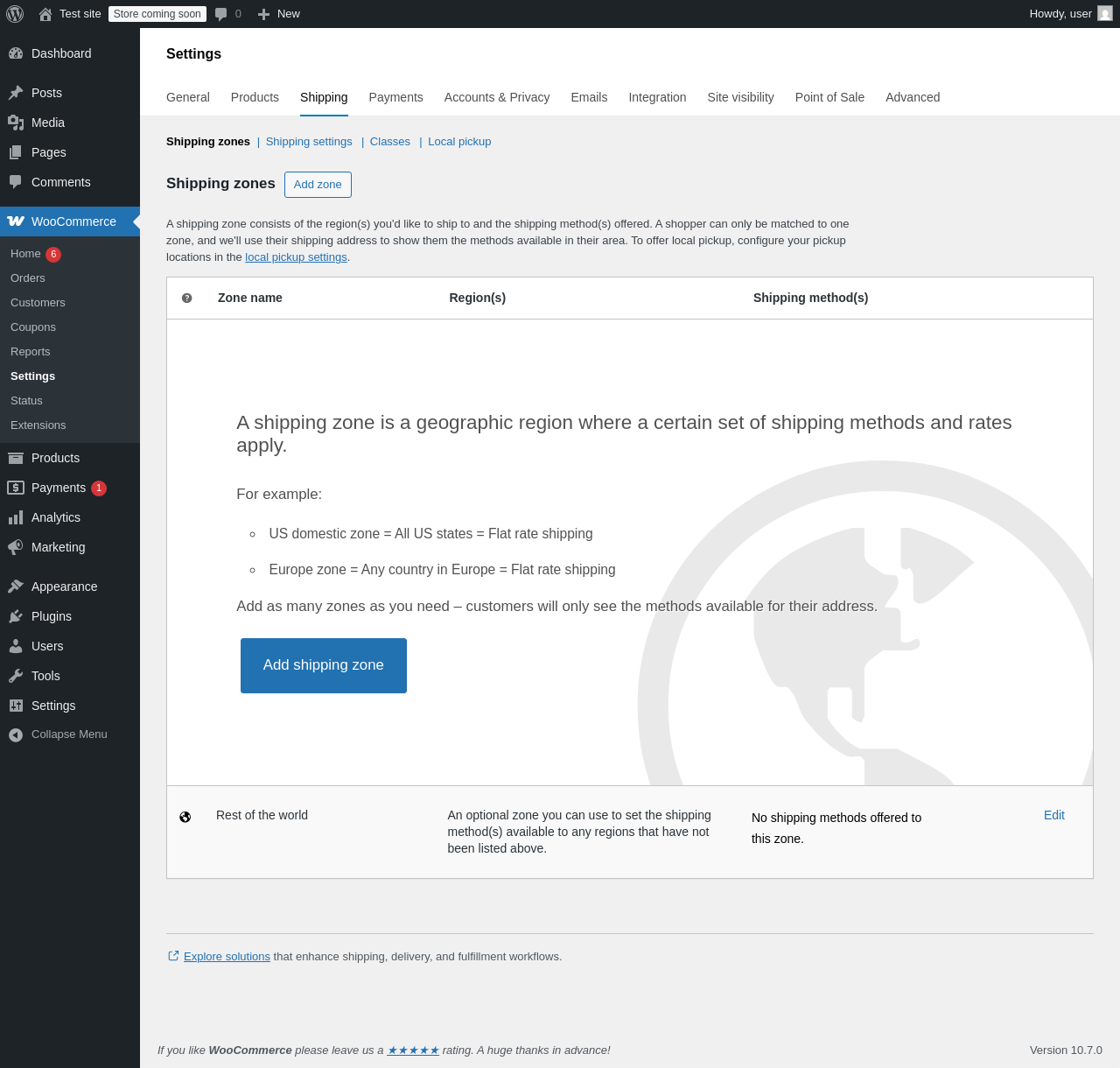Click the plus icon beside New

(263, 14)
